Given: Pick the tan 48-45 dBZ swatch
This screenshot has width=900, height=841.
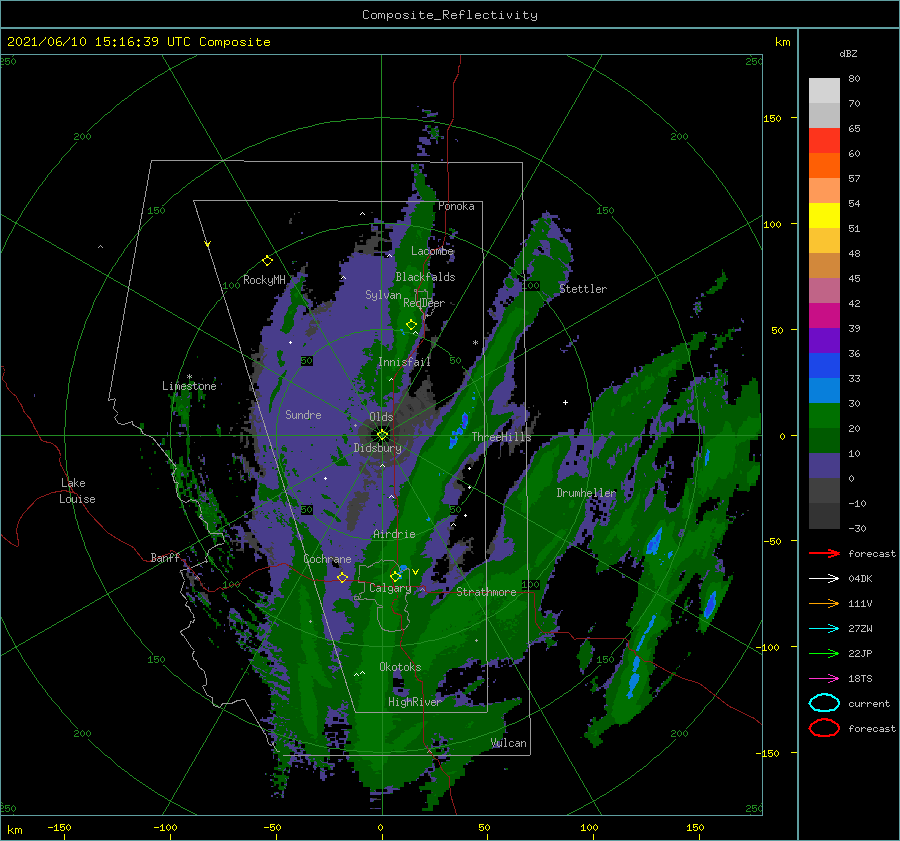Looking at the screenshot, I should click(x=824, y=265).
